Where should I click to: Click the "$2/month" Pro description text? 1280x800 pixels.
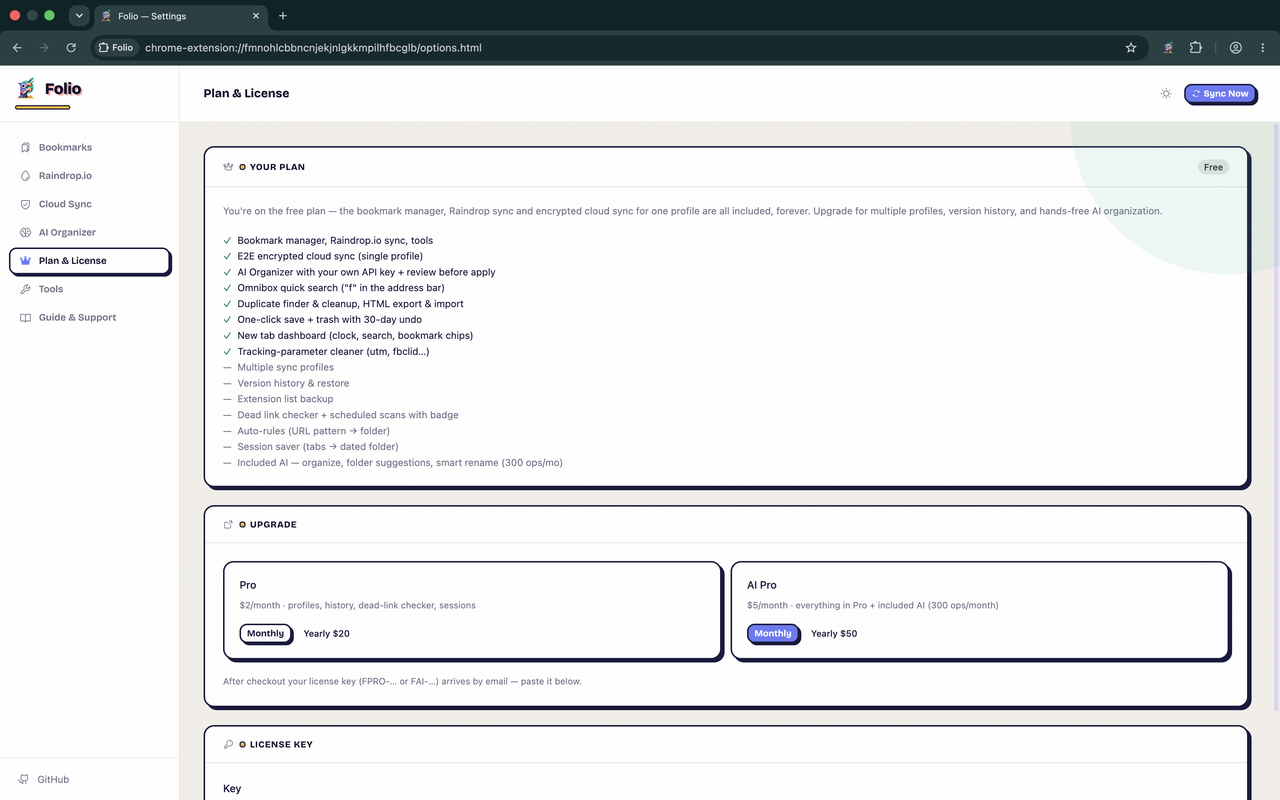[x=357, y=605]
